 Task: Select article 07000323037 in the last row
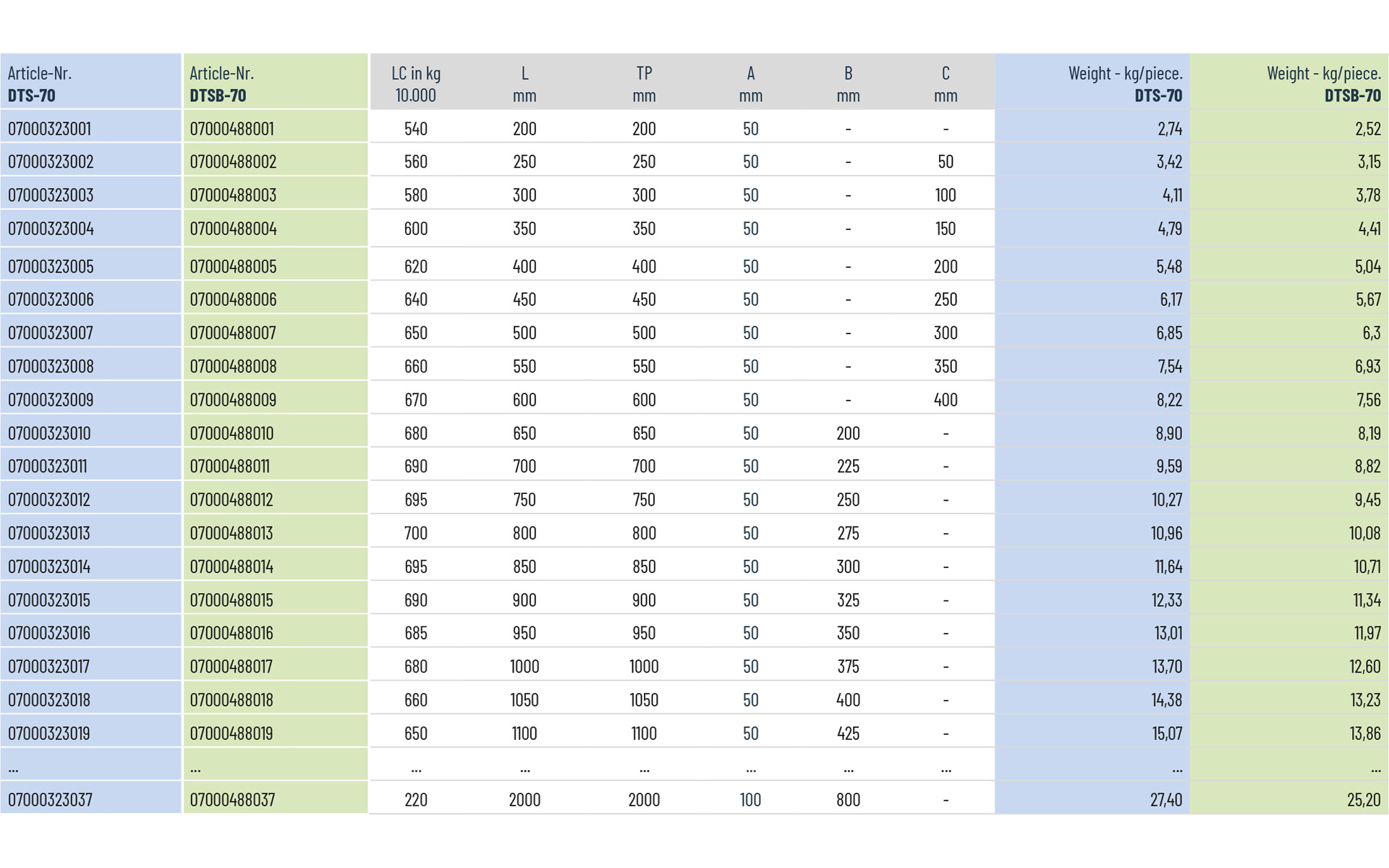pyautogui.click(x=50, y=800)
